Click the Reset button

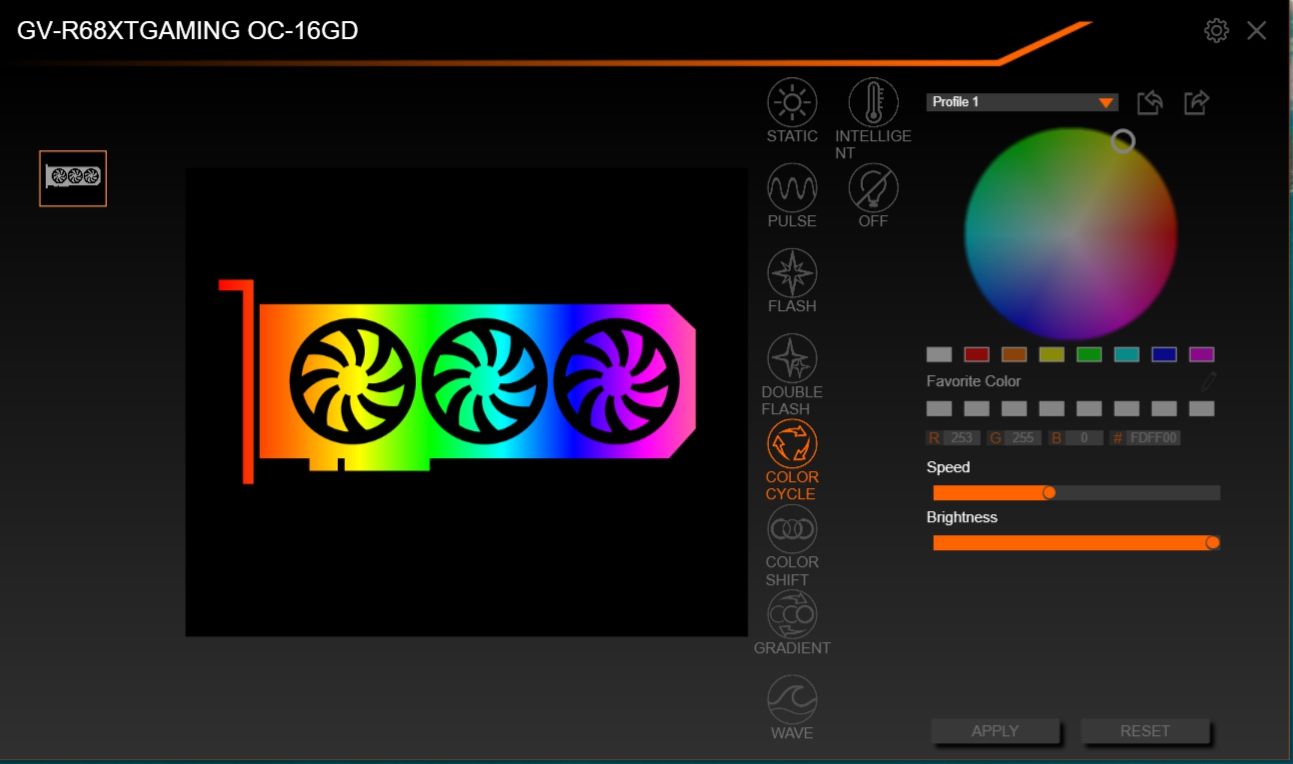point(1145,731)
